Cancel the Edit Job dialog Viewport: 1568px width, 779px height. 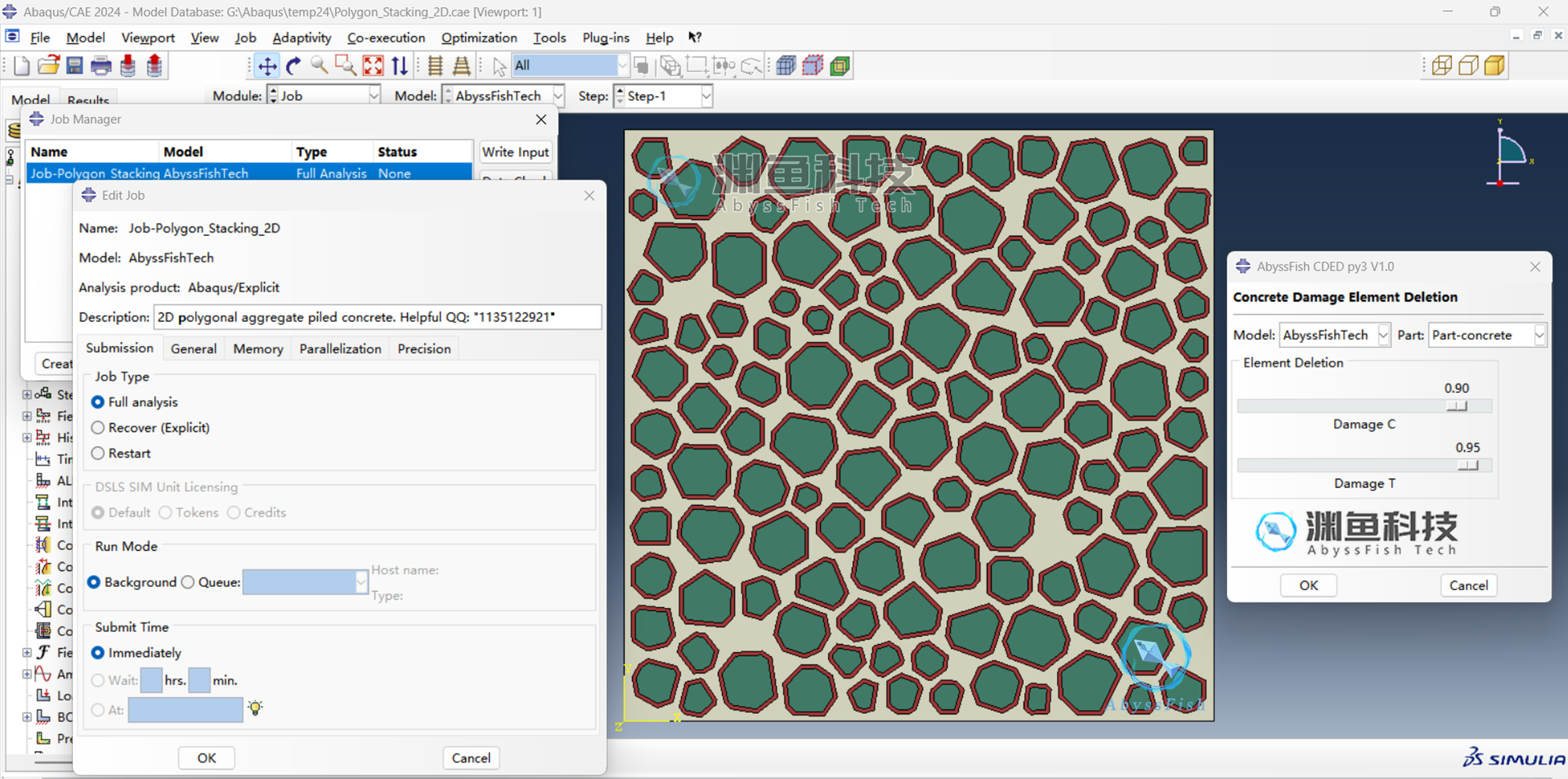[x=471, y=758]
